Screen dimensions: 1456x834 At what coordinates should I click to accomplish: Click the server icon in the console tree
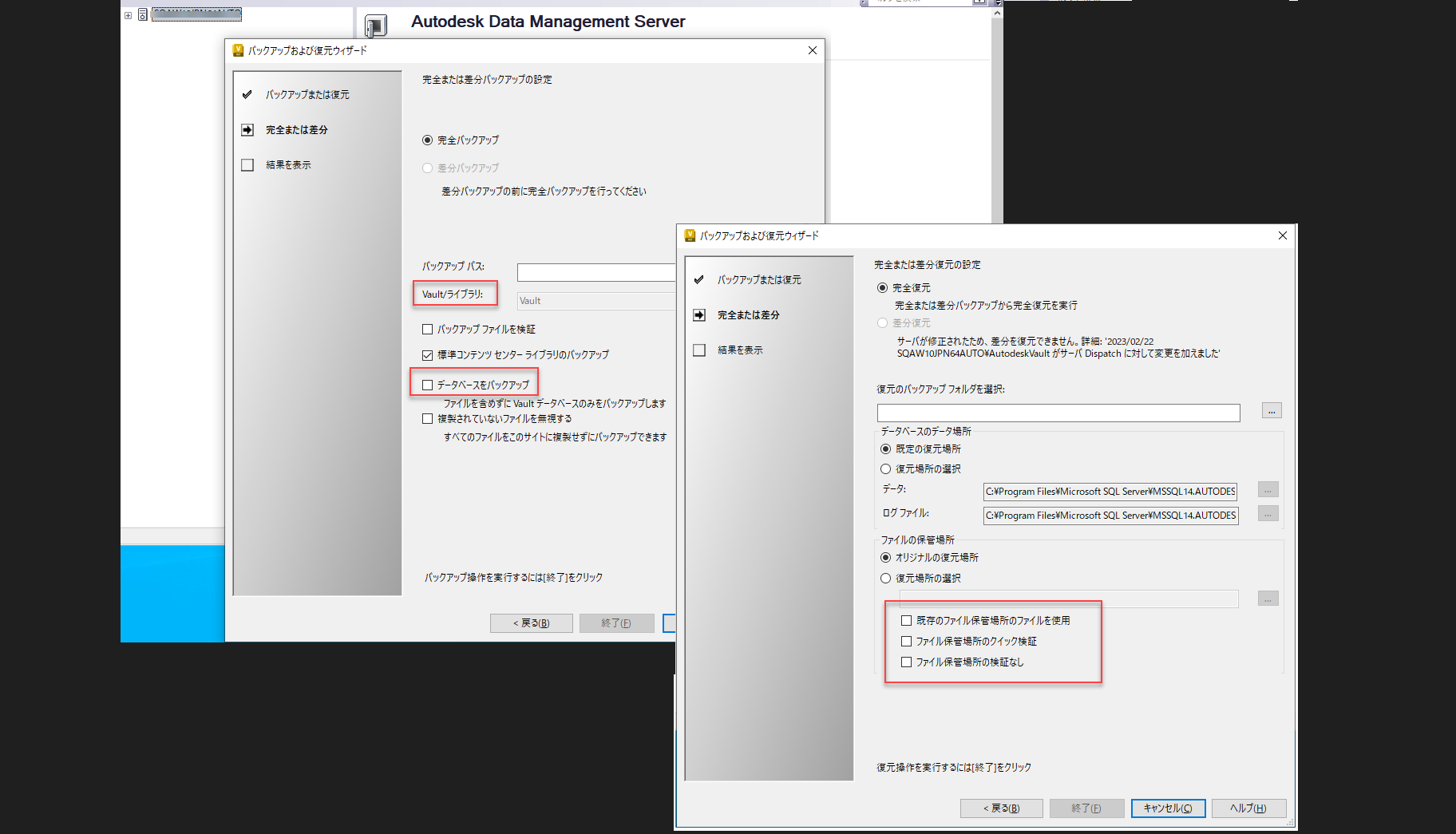click(x=143, y=14)
